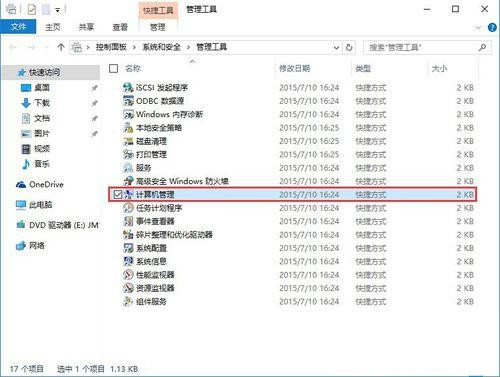Viewport: 500px width, 377px height.
Task: Click the 组件服务 icon
Action: (x=128, y=301)
